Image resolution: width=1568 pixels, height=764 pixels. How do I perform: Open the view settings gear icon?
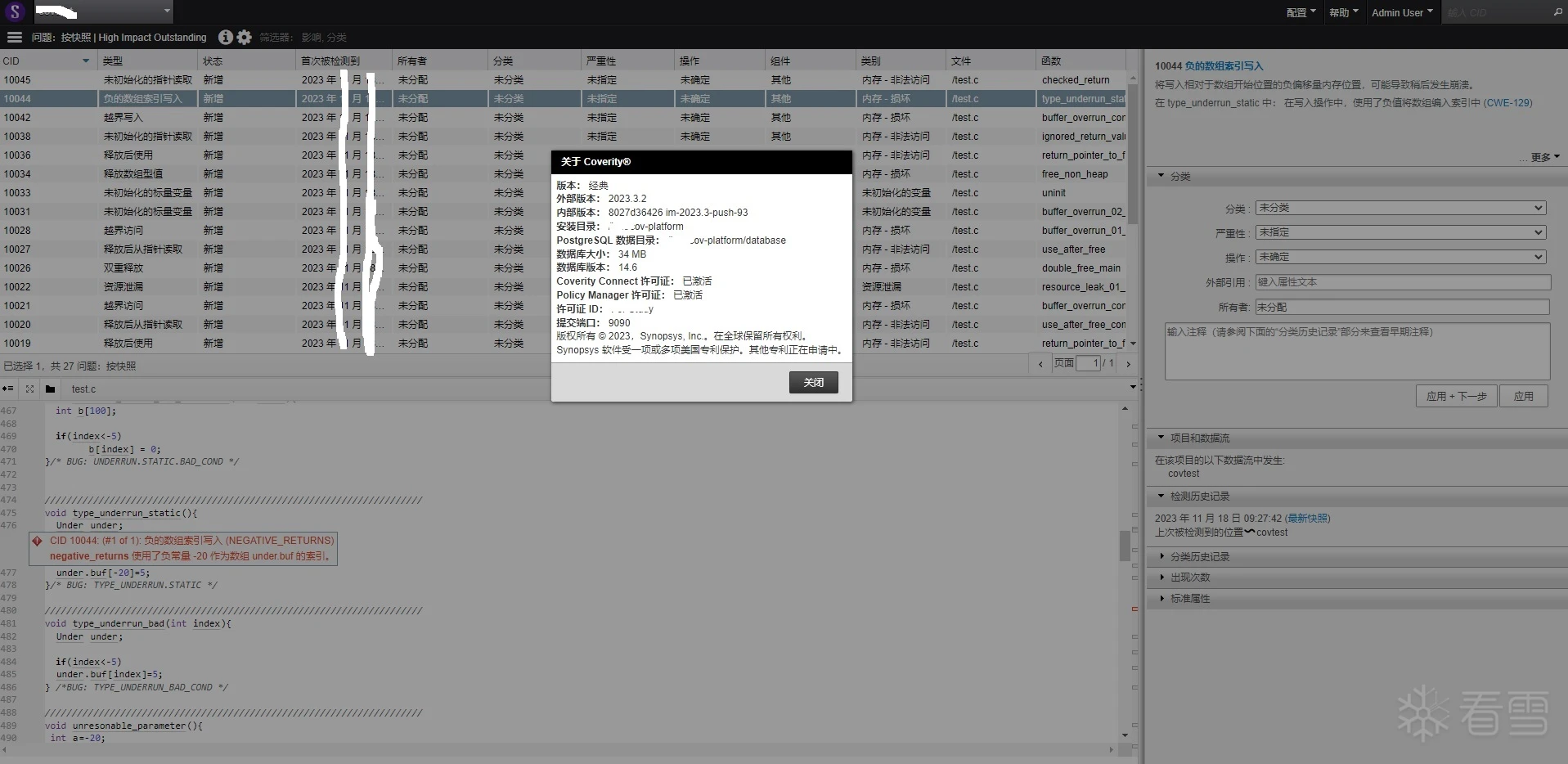(245, 37)
